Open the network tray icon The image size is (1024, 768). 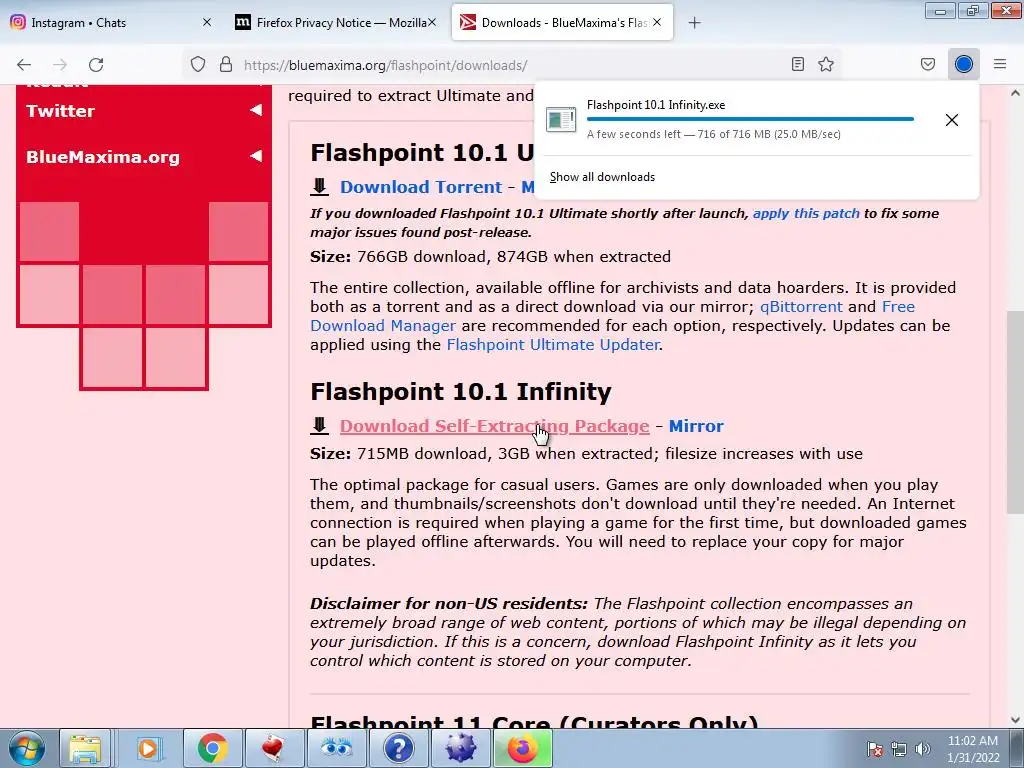[x=899, y=749]
